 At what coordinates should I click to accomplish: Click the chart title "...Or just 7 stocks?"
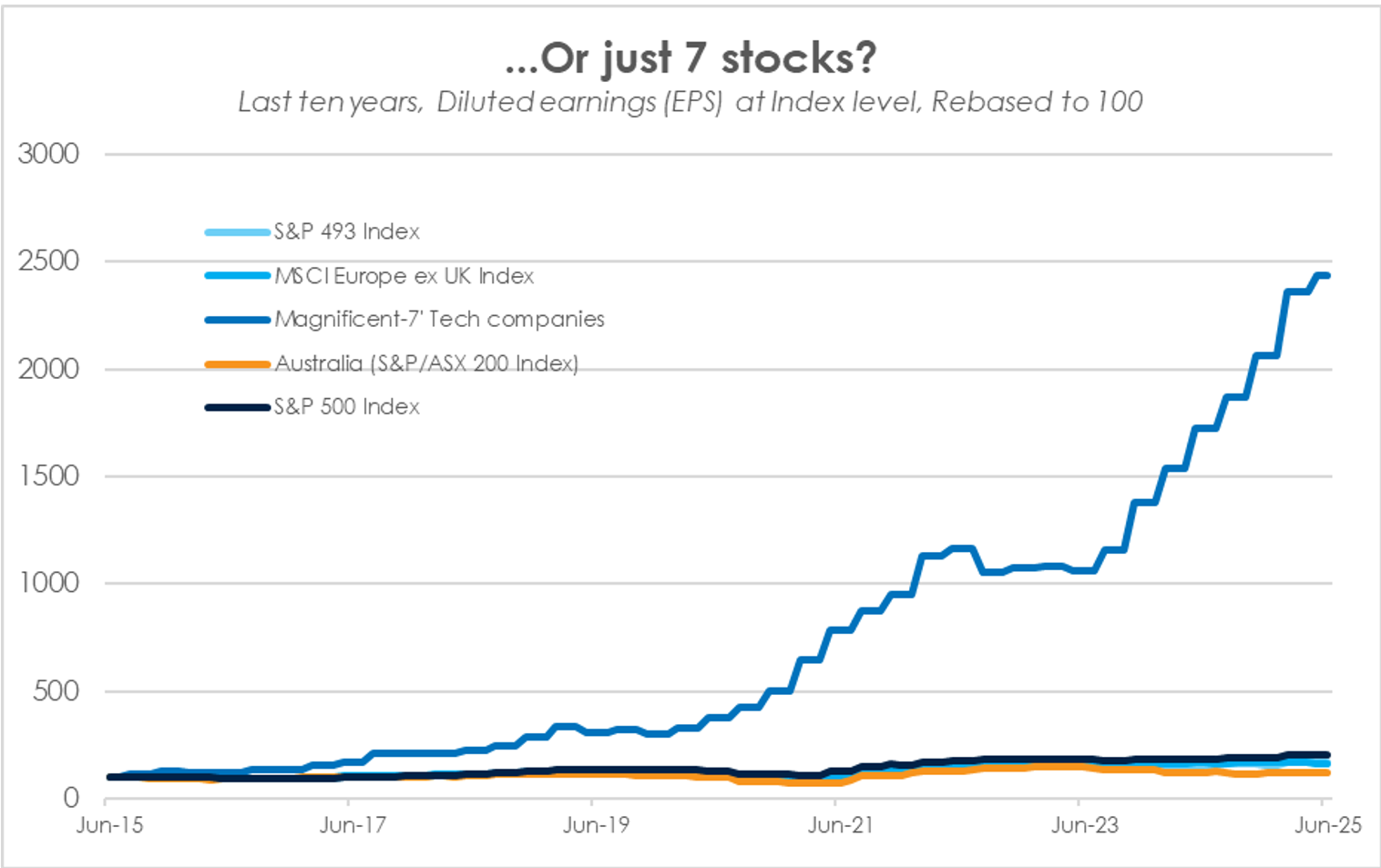[x=690, y=58]
